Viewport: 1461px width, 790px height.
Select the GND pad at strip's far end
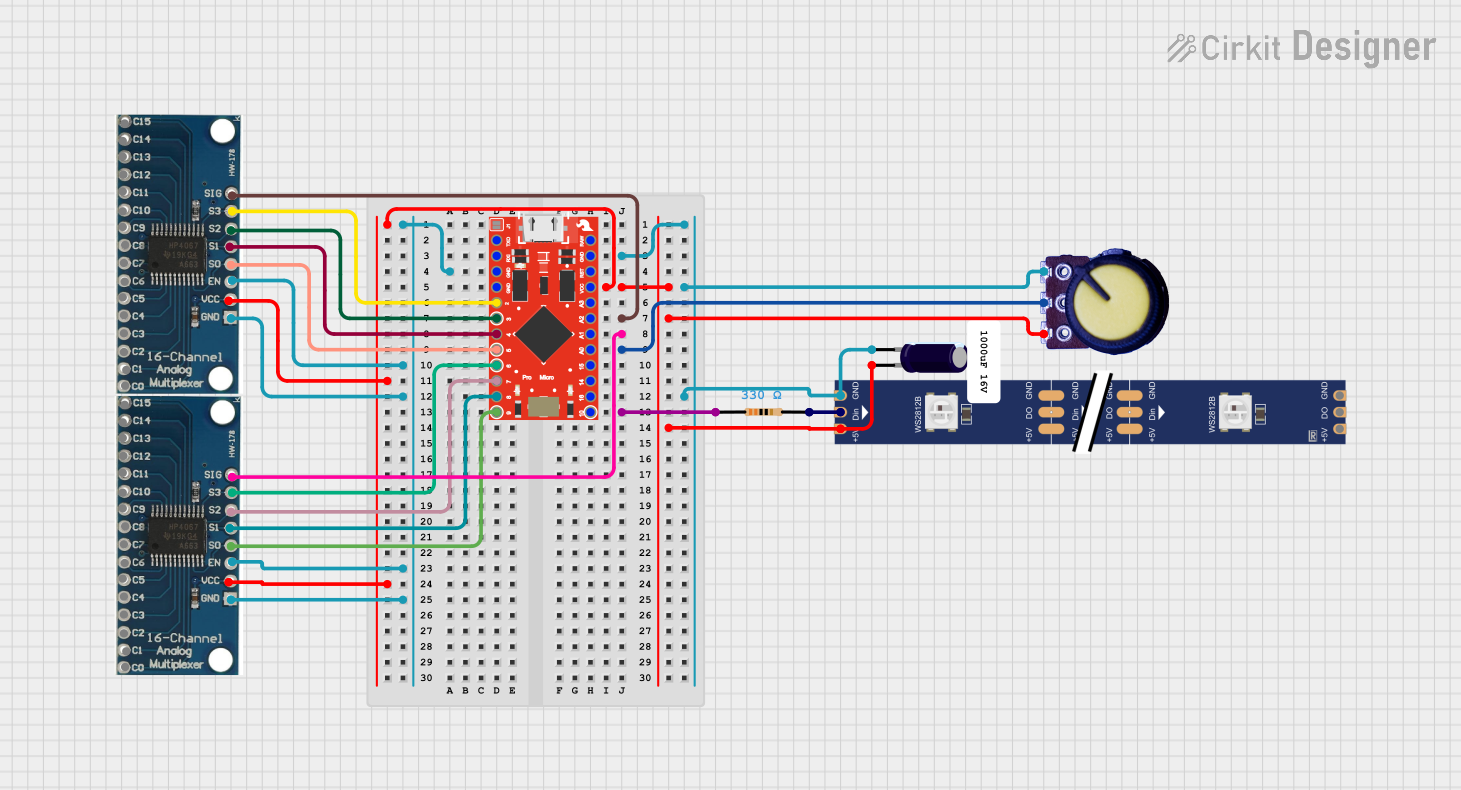(1339, 395)
